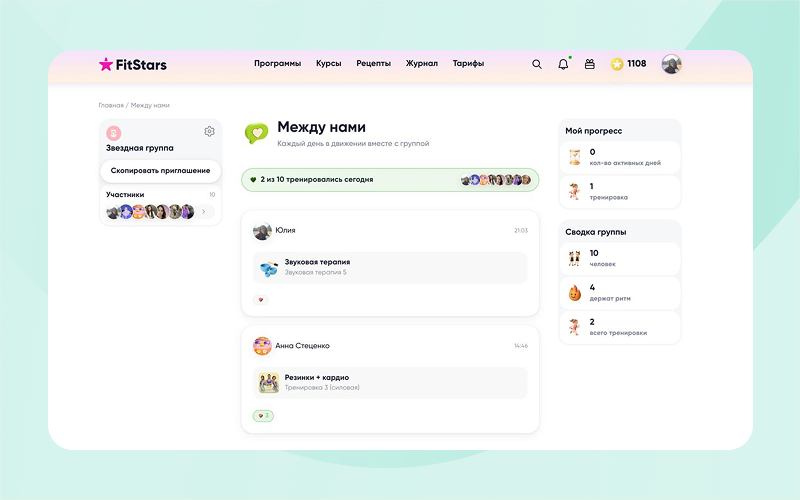Image resolution: width=800 pixels, height=500 pixels.
Task: Click the gold star coin icon
Action: (x=617, y=64)
